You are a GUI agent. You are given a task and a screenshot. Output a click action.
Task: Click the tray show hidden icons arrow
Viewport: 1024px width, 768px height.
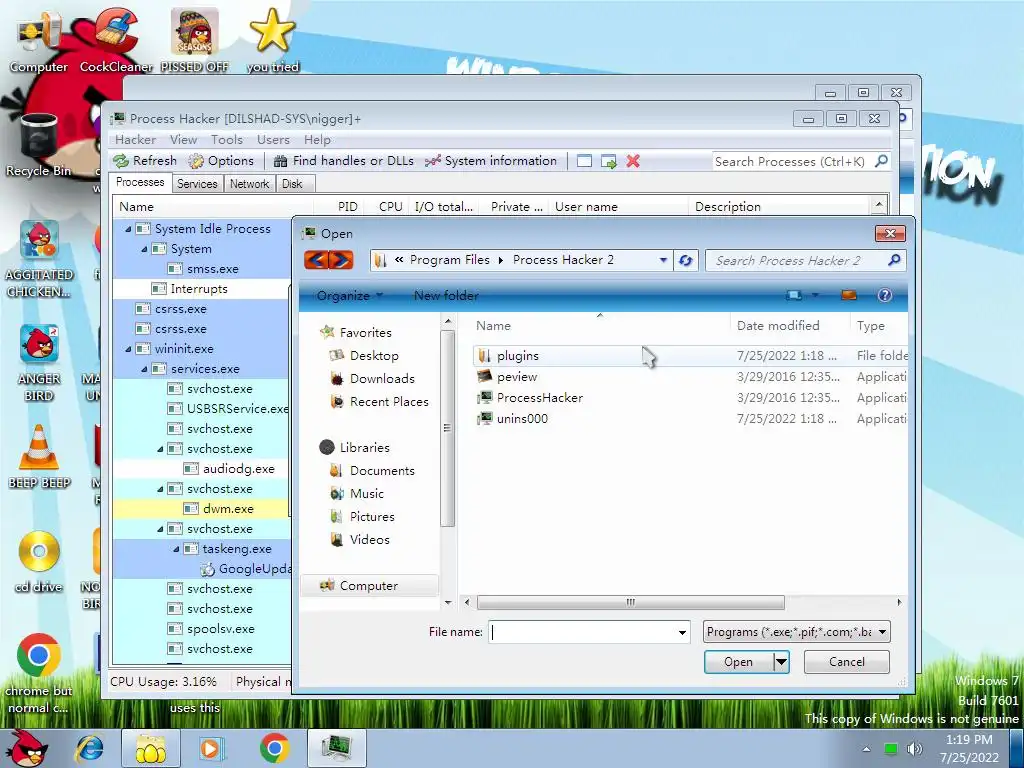866,749
